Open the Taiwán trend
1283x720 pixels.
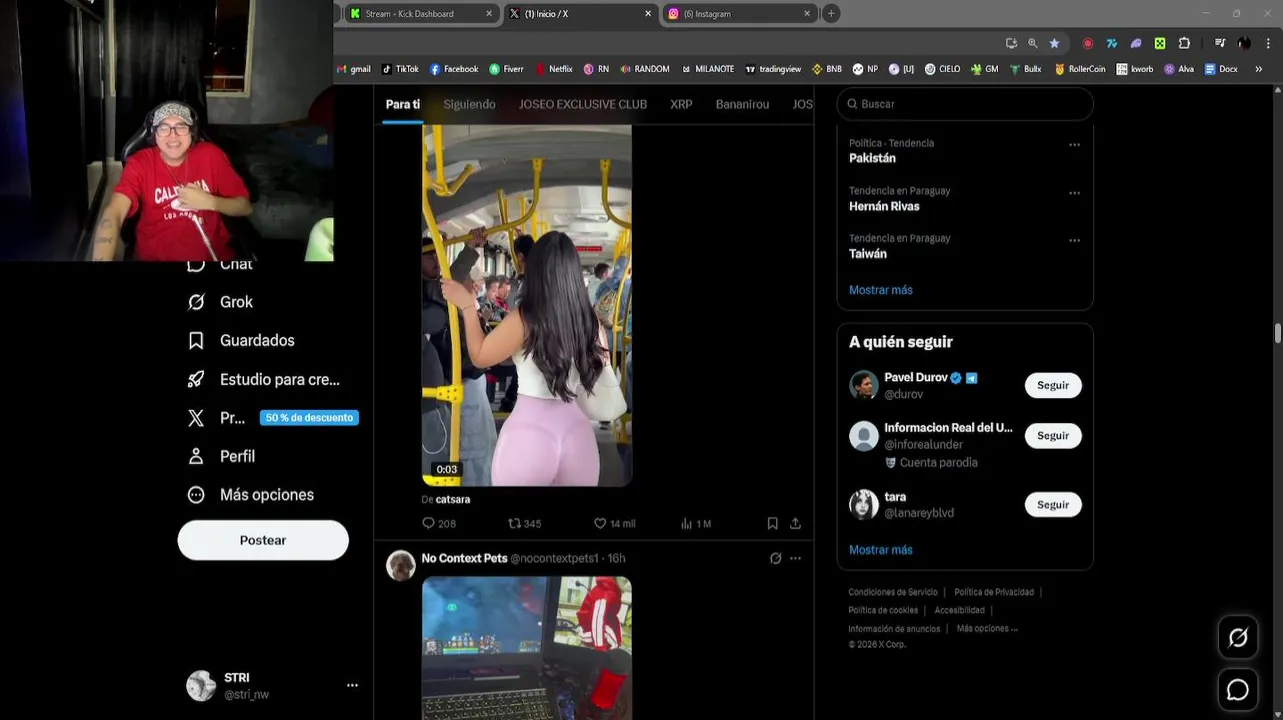point(868,254)
